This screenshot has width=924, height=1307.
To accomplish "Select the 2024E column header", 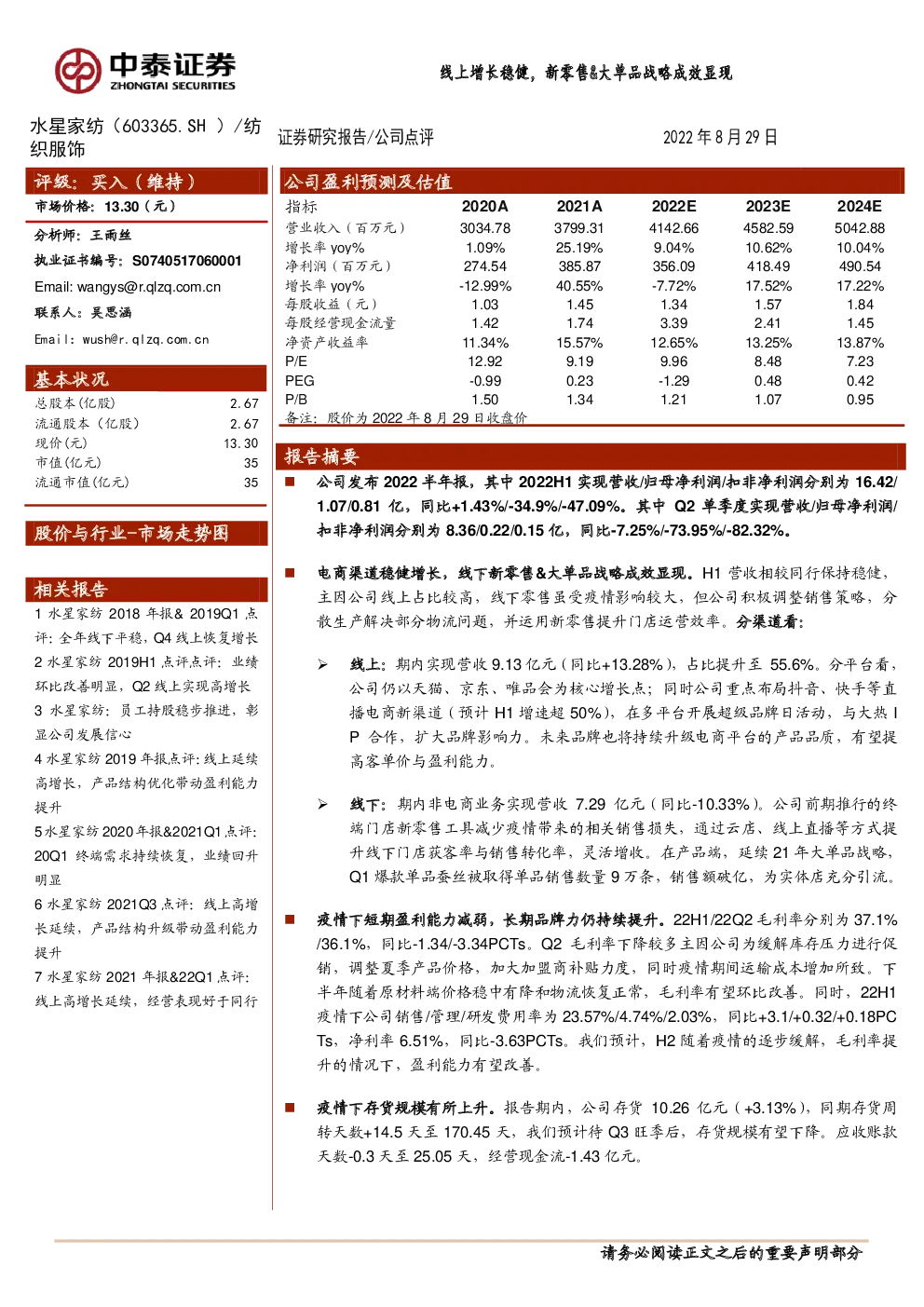I will [x=860, y=207].
